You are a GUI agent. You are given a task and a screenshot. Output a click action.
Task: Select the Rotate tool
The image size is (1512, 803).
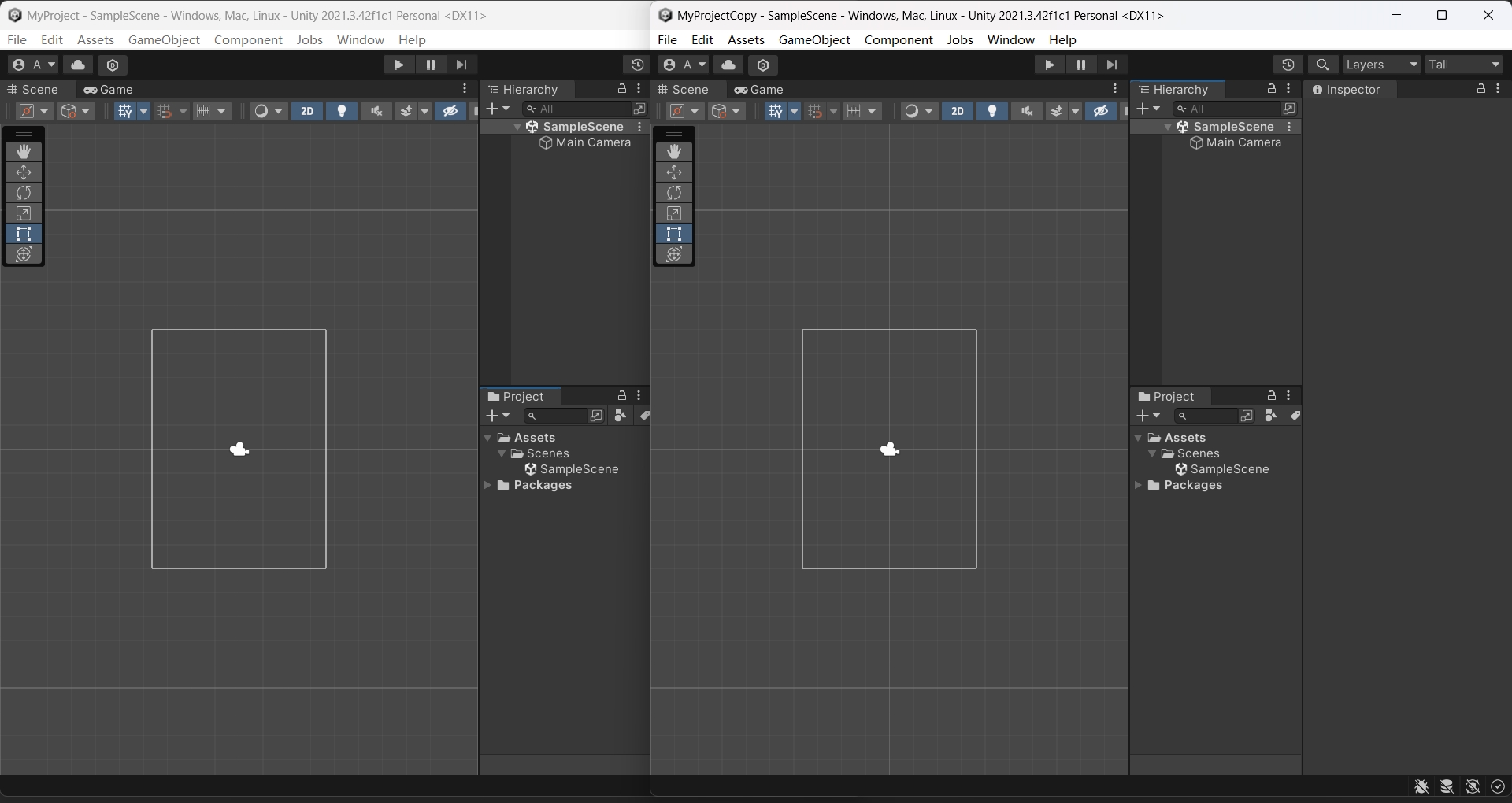(x=24, y=193)
